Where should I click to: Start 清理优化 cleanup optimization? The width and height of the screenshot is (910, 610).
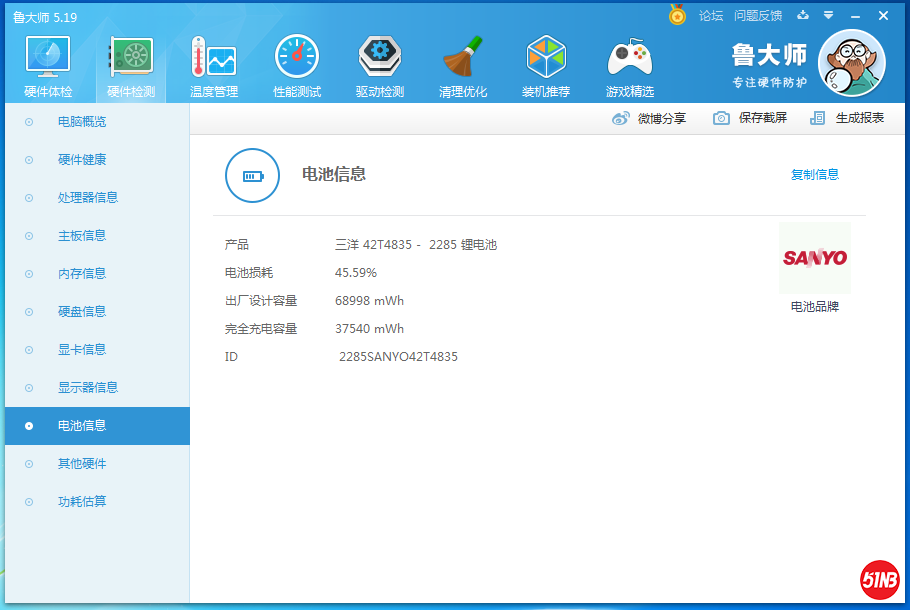click(463, 63)
